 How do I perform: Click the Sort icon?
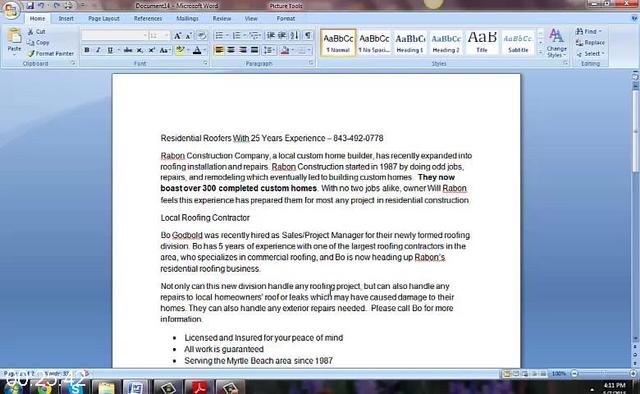294,36
